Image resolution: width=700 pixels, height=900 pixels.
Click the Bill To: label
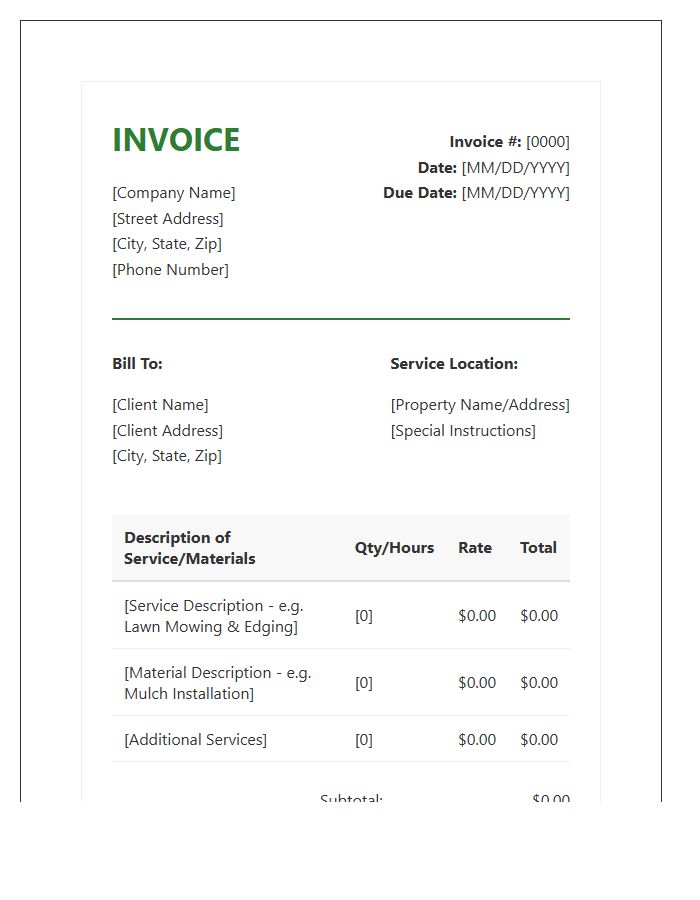(138, 364)
